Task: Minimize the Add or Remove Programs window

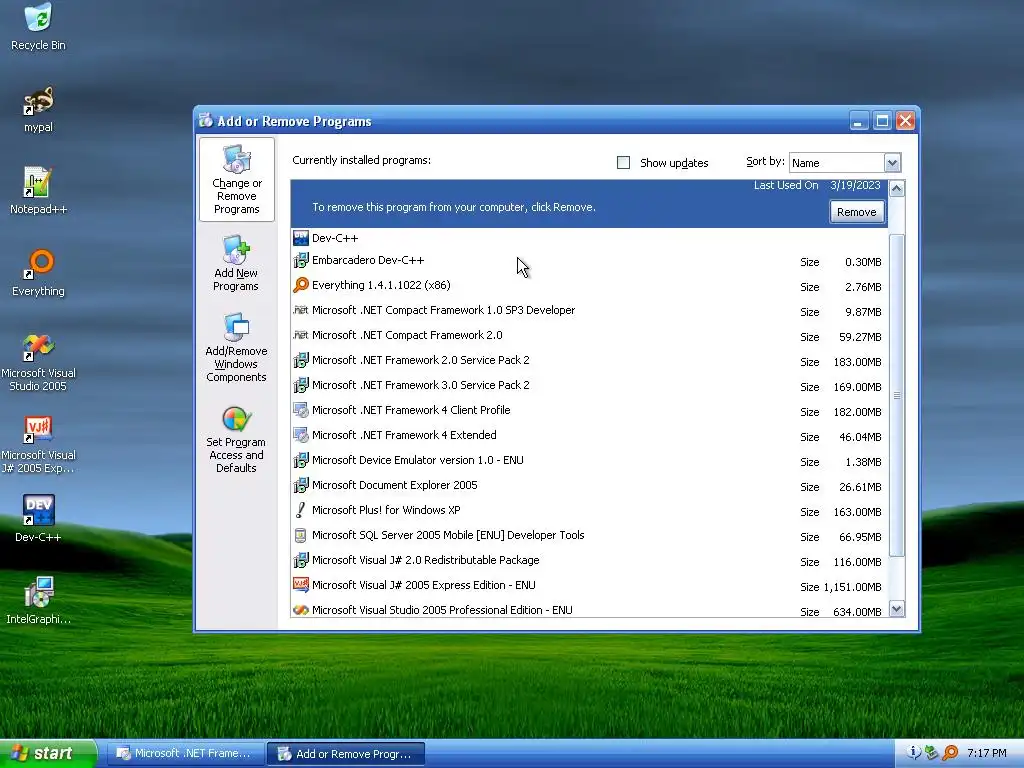Action: point(859,121)
